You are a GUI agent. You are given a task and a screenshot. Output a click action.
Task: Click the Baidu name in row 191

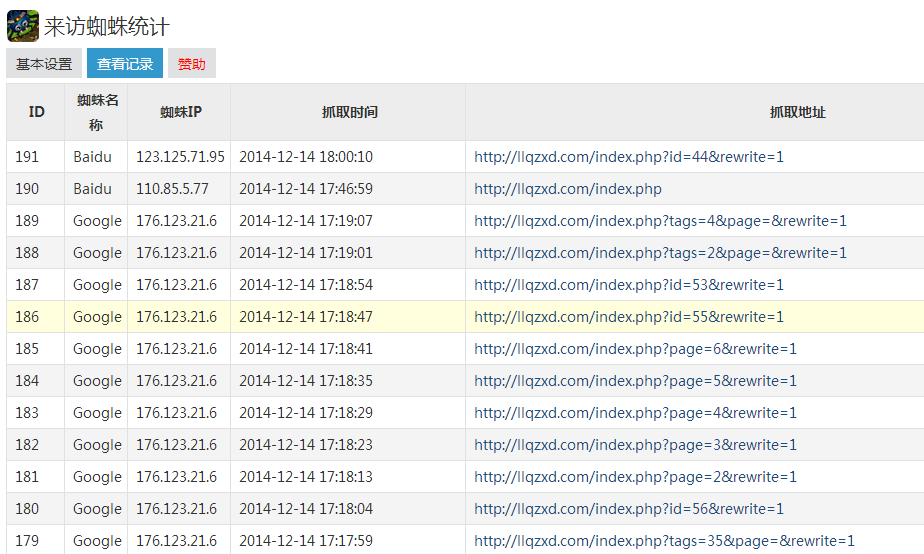click(92, 157)
